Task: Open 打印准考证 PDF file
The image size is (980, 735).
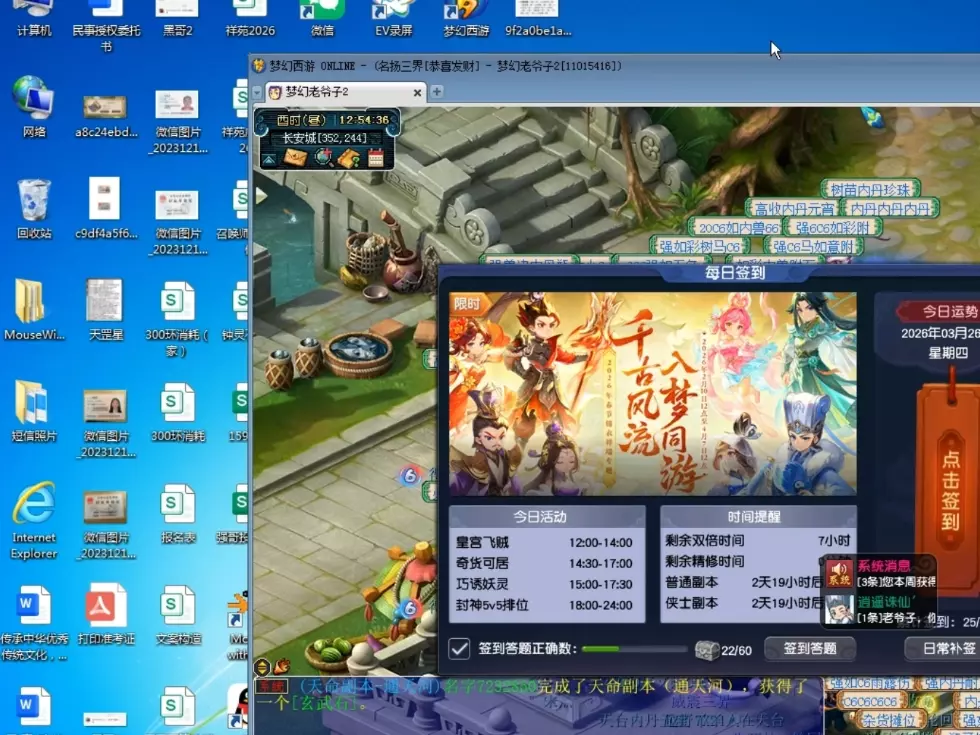Action: click(x=106, y=614)
